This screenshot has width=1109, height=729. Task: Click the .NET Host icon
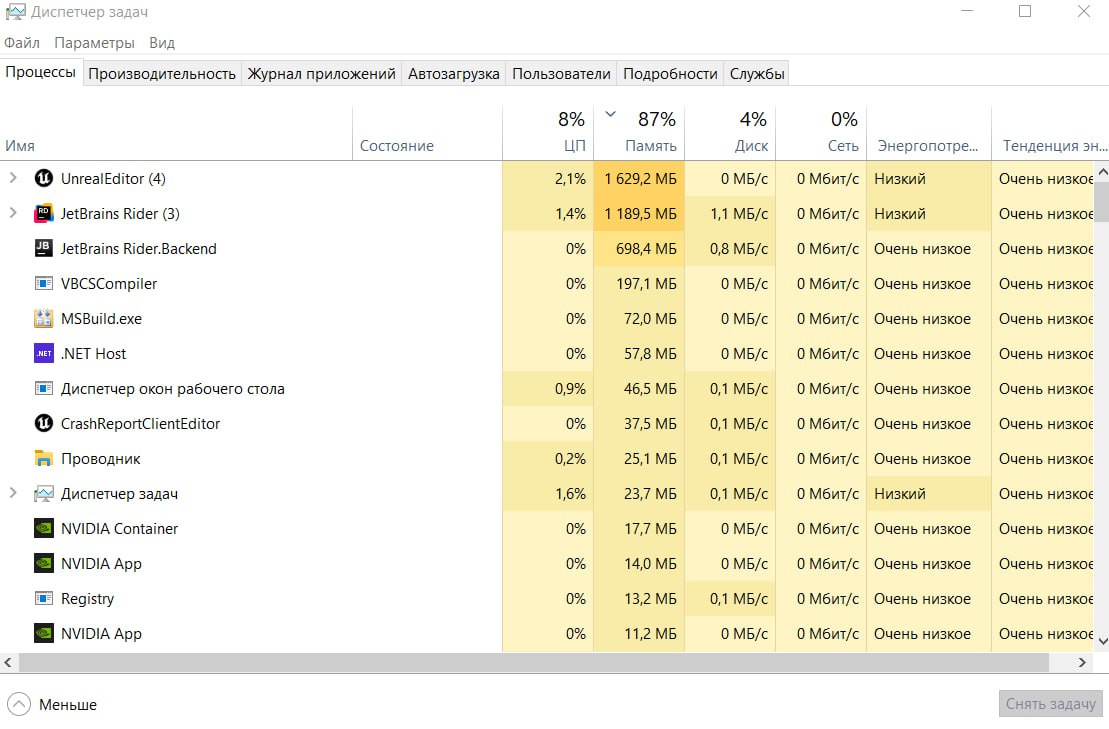(44, 354)
